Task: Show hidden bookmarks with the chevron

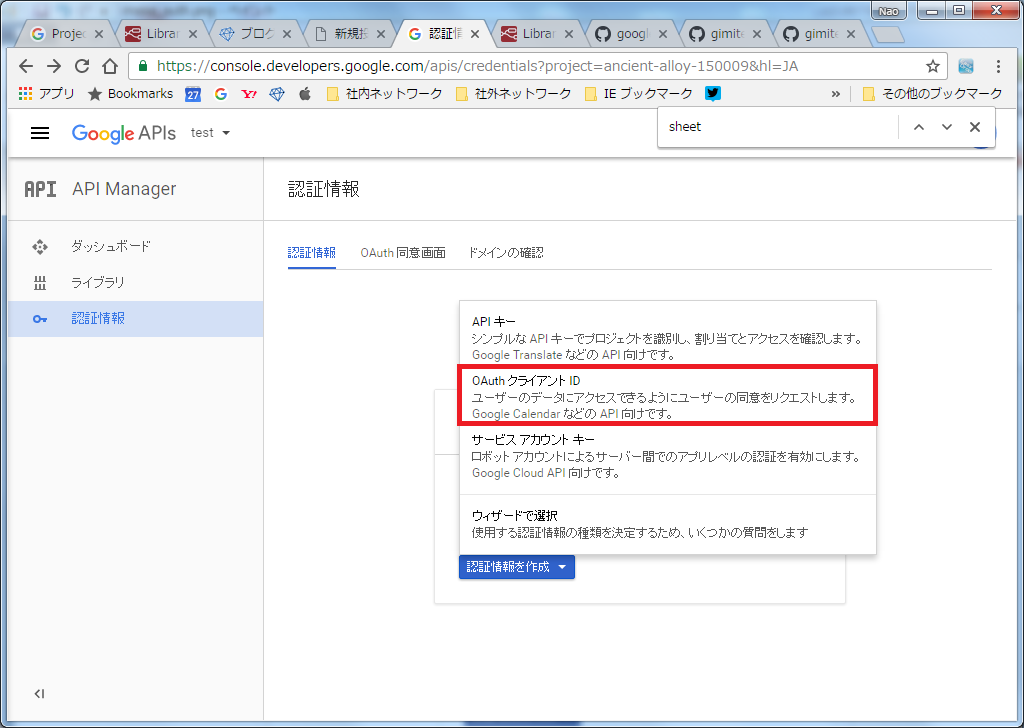Action: tap(835, 94)
